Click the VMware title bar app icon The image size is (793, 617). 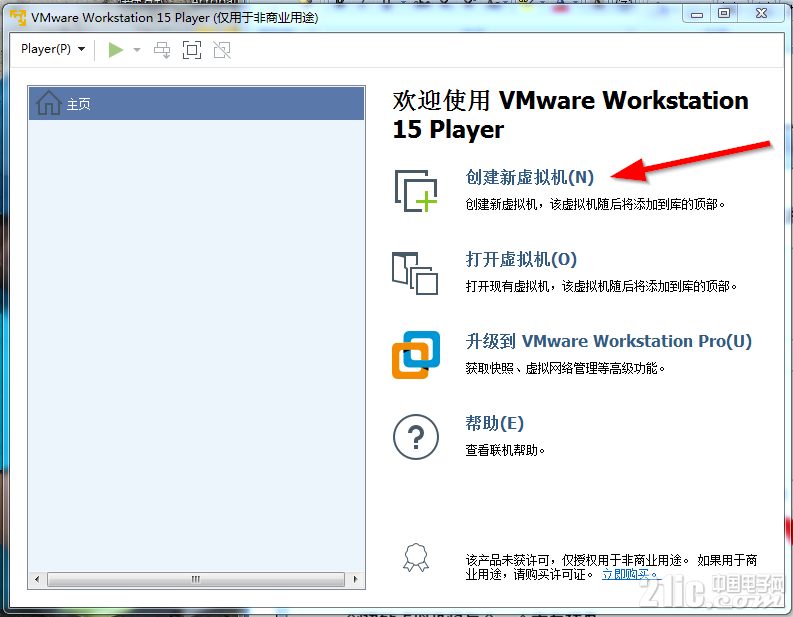click(x=18, y=17)
